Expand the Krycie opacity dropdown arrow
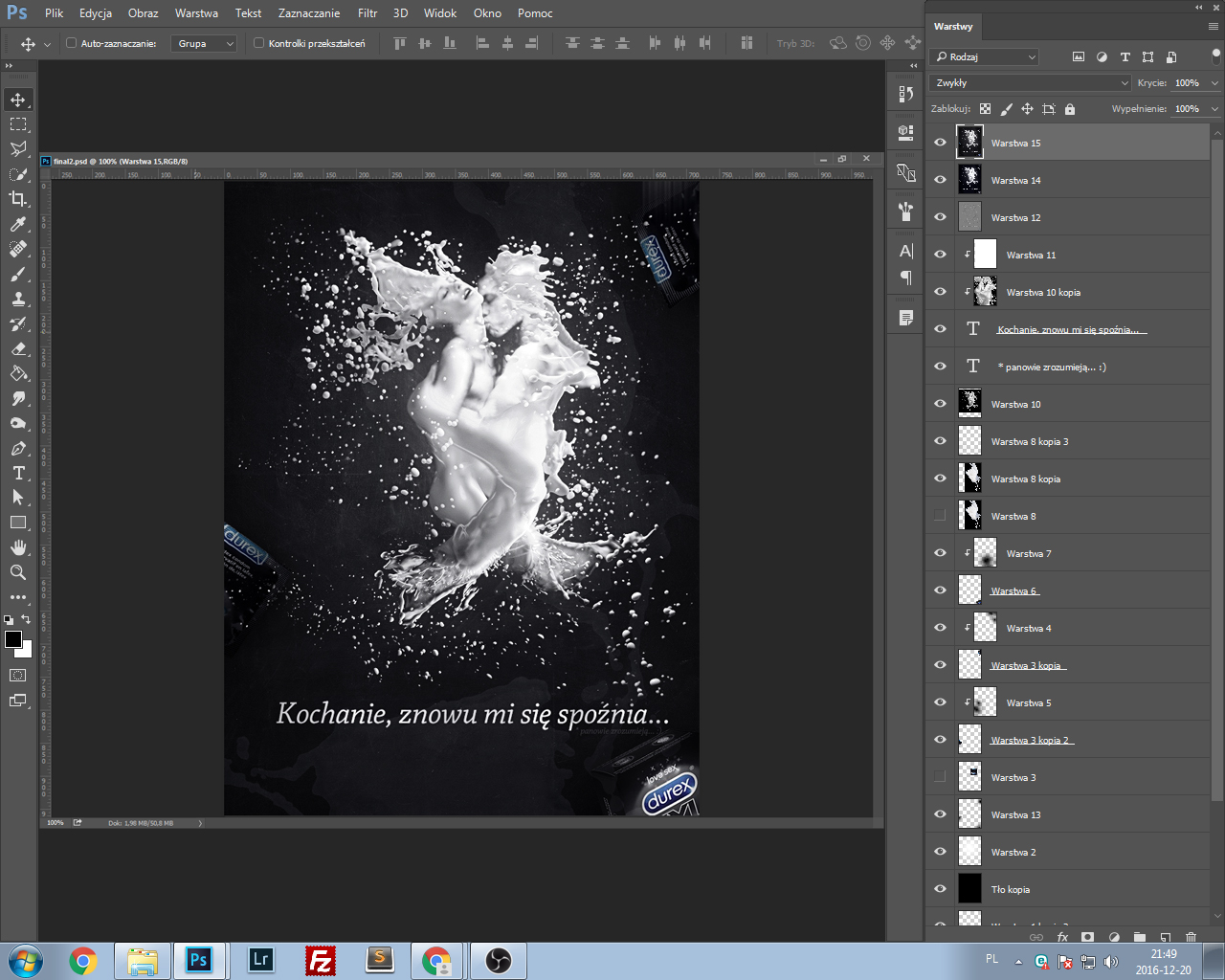1225x980 pixels. [x=1214, y=83]
